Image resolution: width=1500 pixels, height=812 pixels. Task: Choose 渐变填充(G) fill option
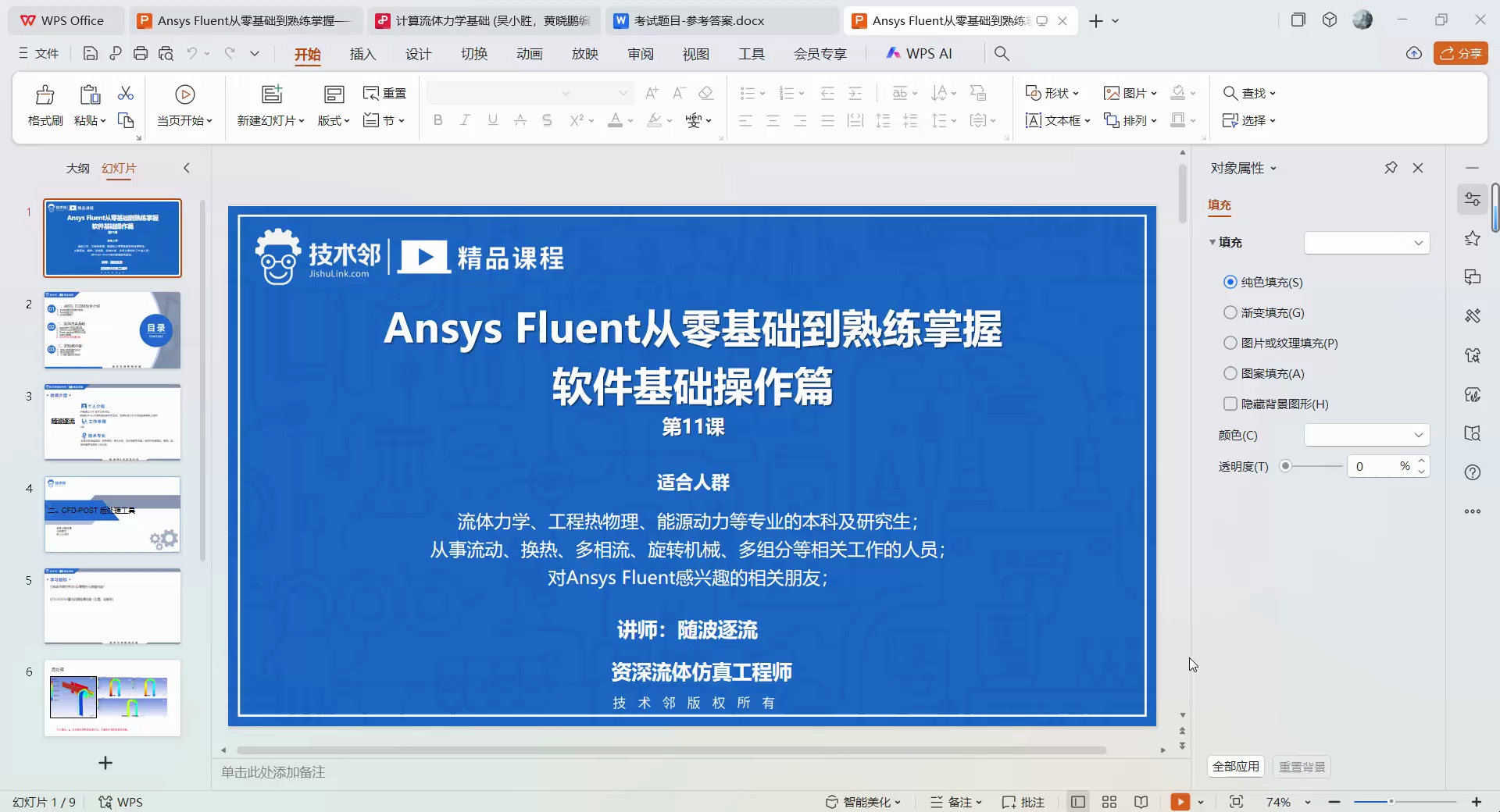click(x=1229, y=312)
